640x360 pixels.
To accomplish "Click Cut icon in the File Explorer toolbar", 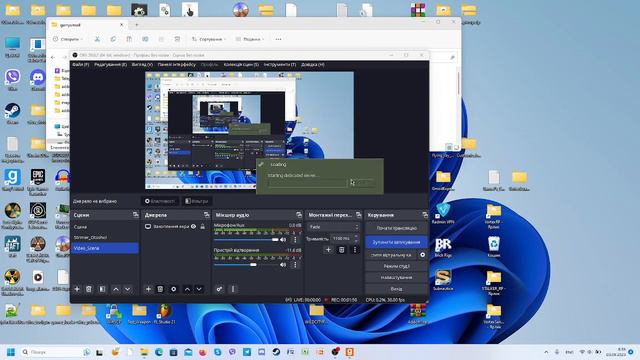I will pyautogui.click(x=97, y=39).
